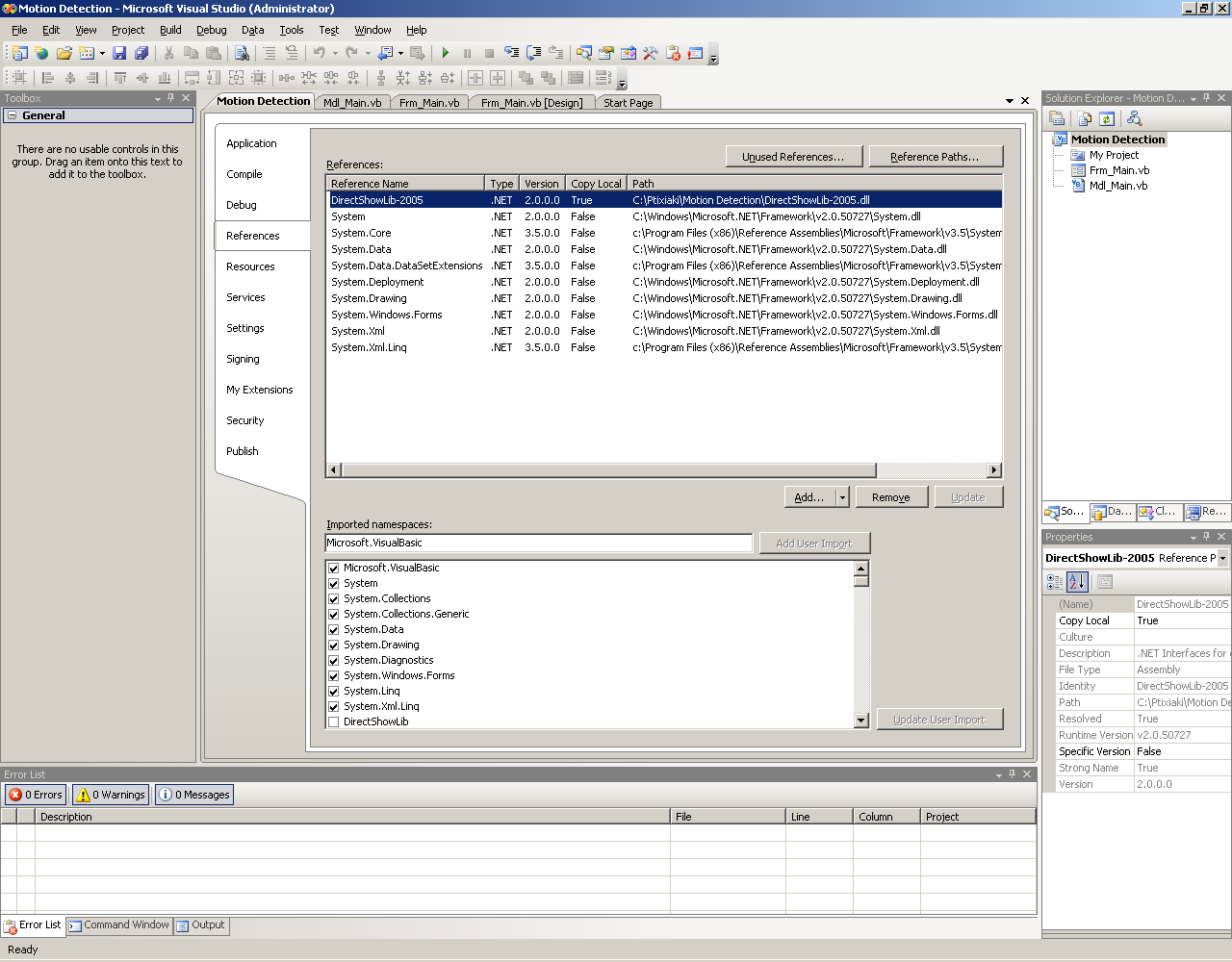Click the Break All pause icon
This screenshot has height=962, width=1232.
point(467,53)
